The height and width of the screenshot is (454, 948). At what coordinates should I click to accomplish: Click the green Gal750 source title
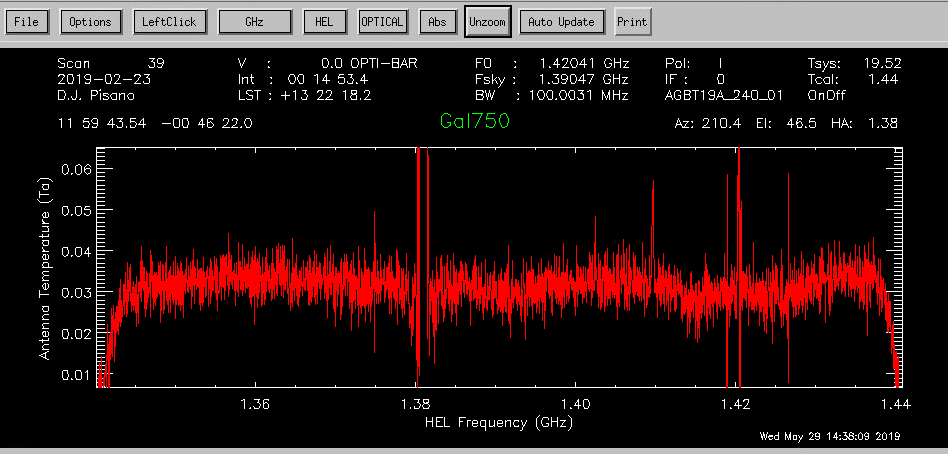[473, 122]
